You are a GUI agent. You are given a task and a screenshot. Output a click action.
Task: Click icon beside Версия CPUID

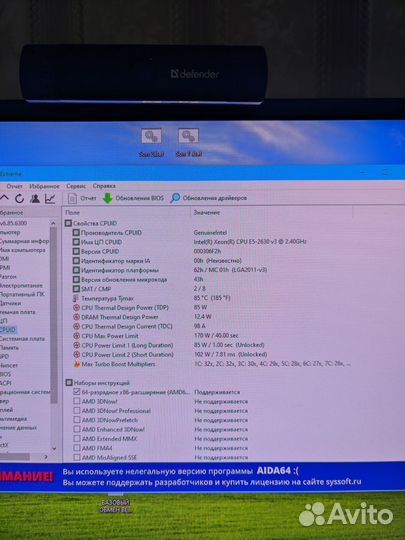[x=76, y=251]
